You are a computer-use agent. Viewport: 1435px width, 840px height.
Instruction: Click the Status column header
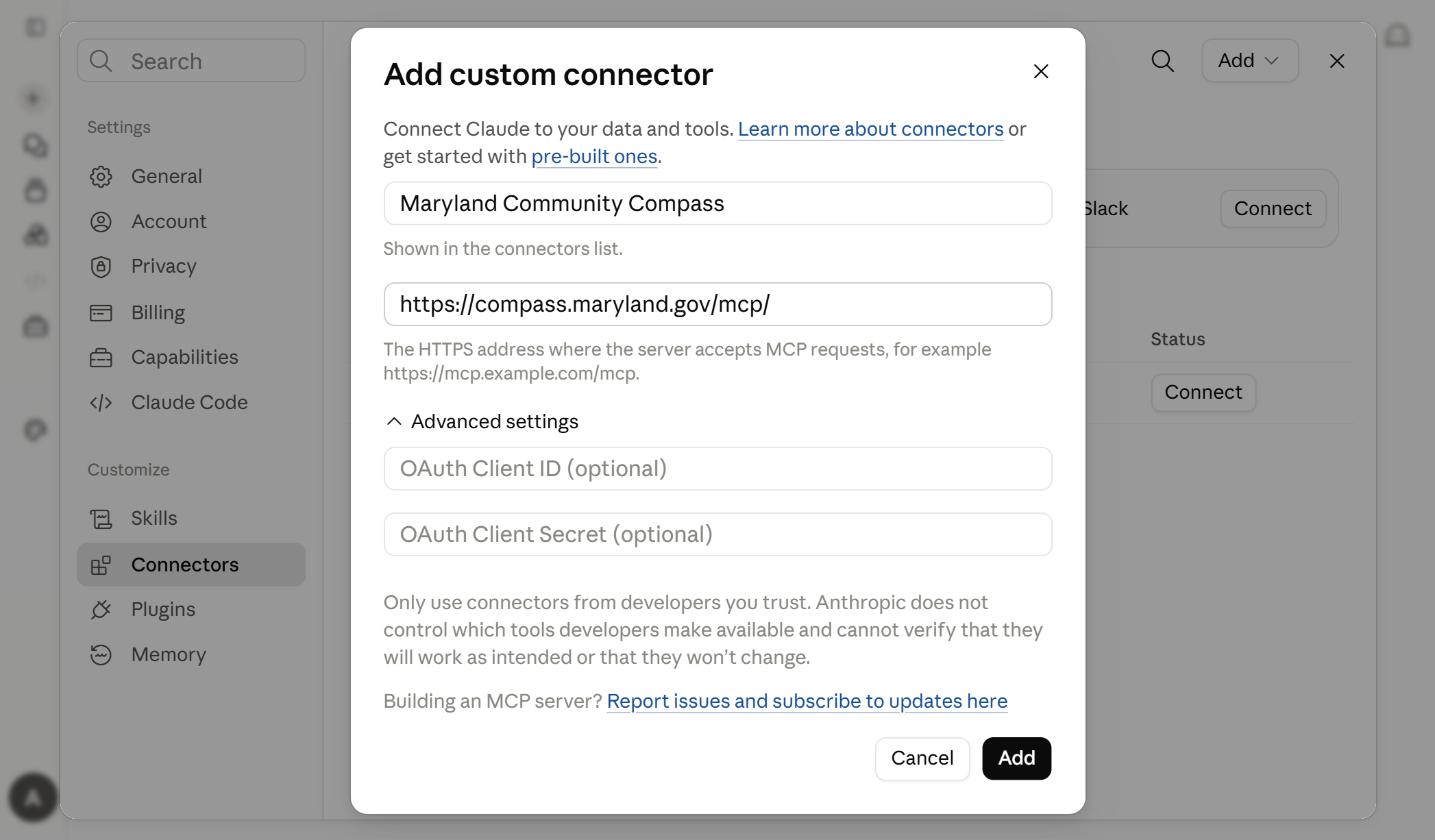pyautogui.click(x=1177, y=339)
